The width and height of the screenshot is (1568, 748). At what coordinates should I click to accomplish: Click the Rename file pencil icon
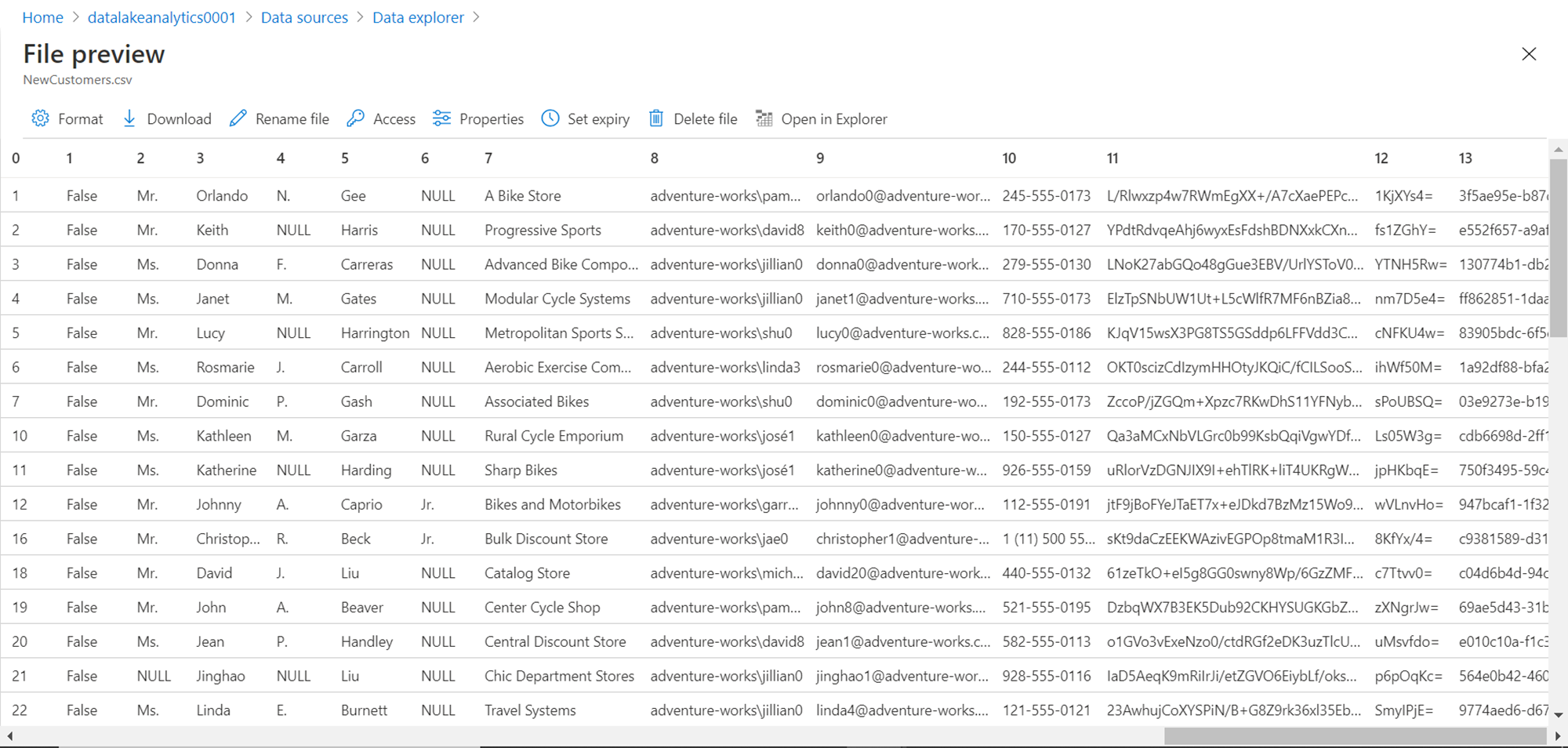tap(238, 118)
